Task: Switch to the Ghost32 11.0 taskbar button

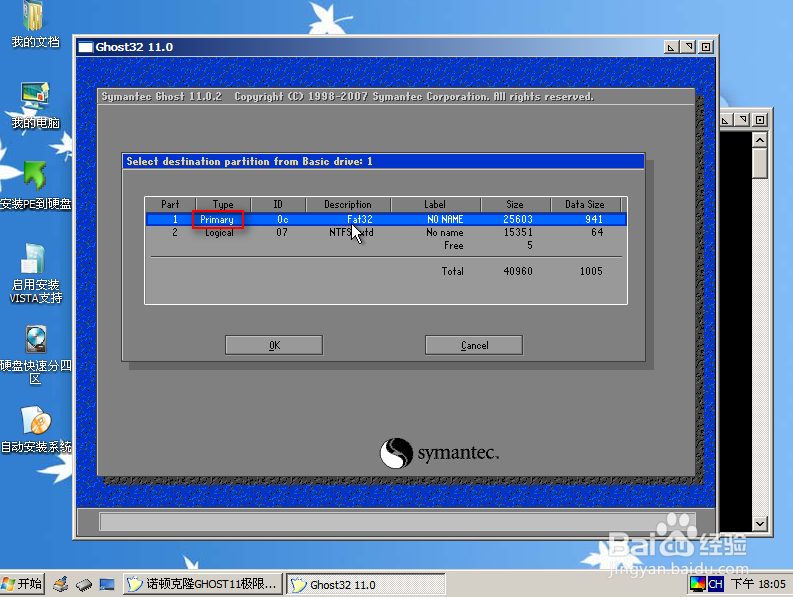Action: point(366,584)
